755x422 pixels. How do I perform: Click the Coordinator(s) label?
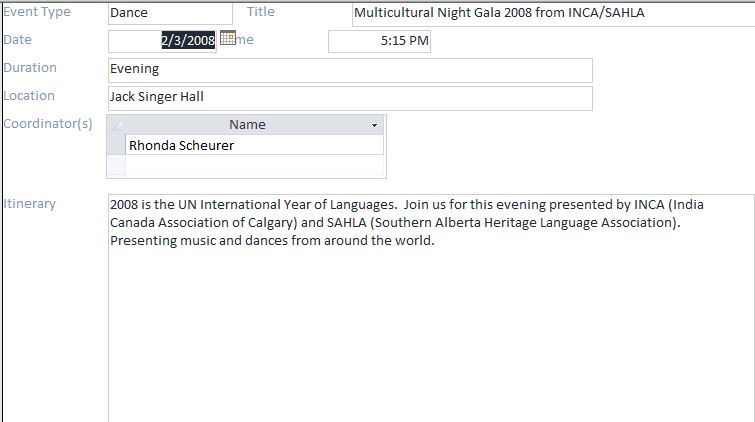point(48,124)
